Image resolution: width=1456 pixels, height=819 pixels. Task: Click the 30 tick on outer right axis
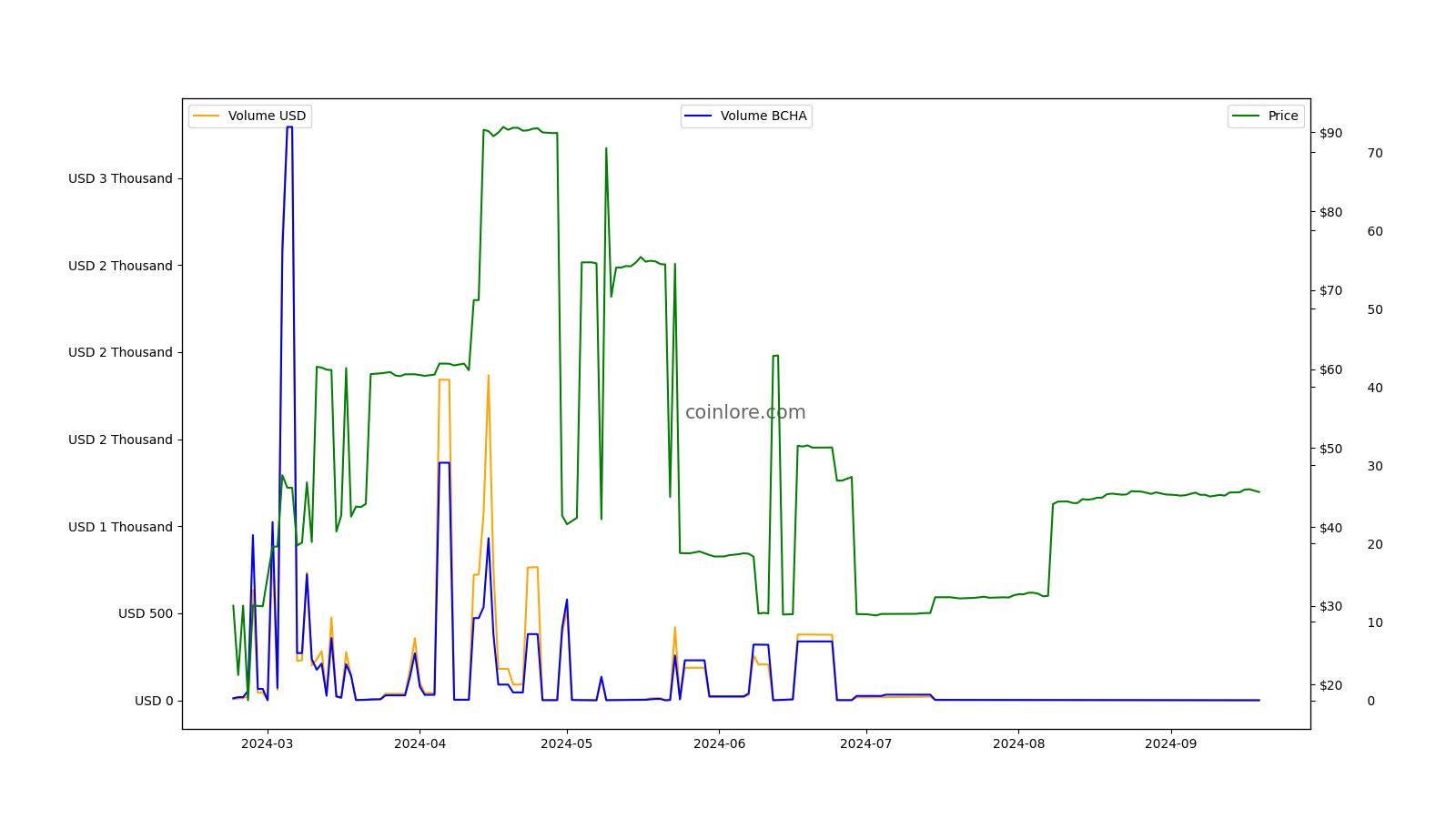(x=1375, y=466)
